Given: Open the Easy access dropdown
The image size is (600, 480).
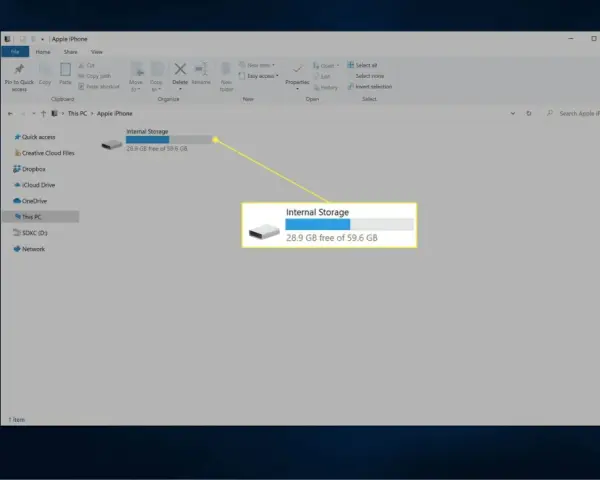Looking at the screenshot, I should coord(277,76).
